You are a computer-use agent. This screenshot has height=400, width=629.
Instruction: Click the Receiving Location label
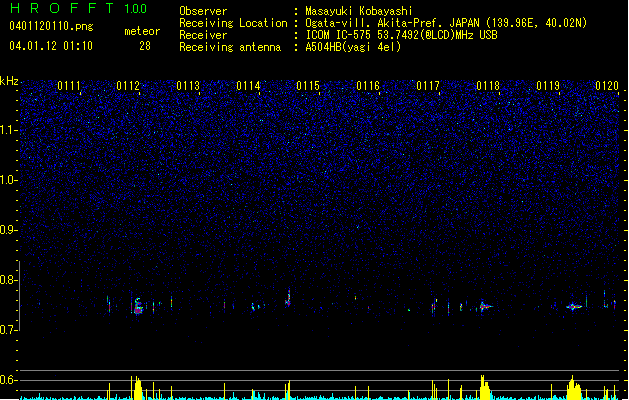click(x=233, y=23)
